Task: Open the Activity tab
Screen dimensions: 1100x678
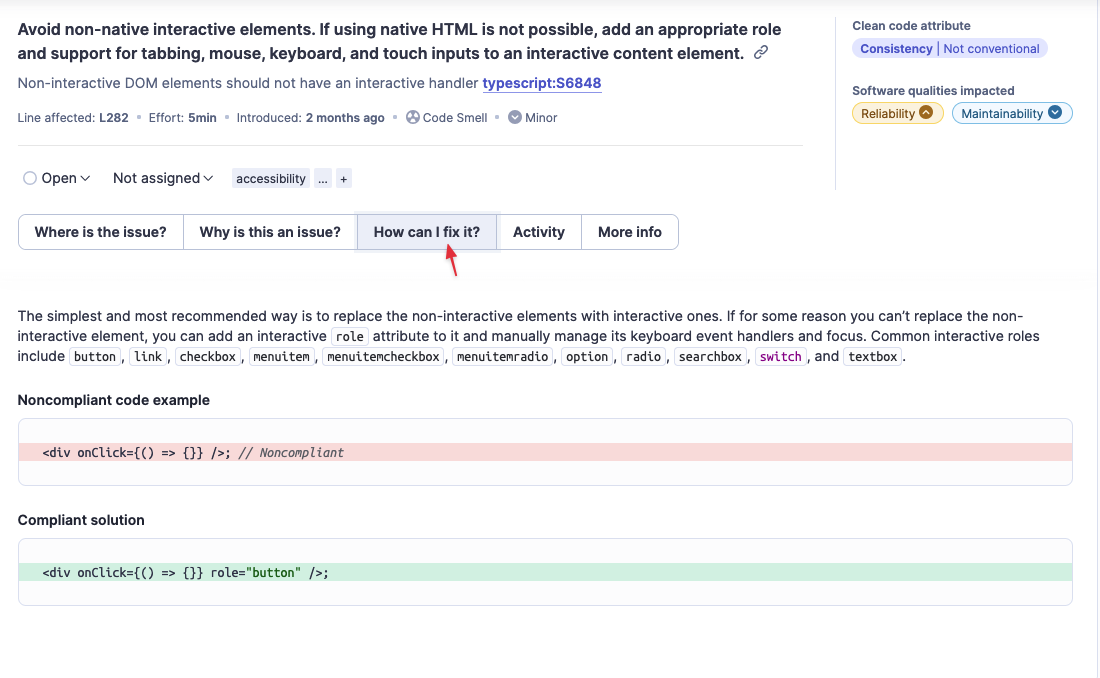Action: pos(539,232)
